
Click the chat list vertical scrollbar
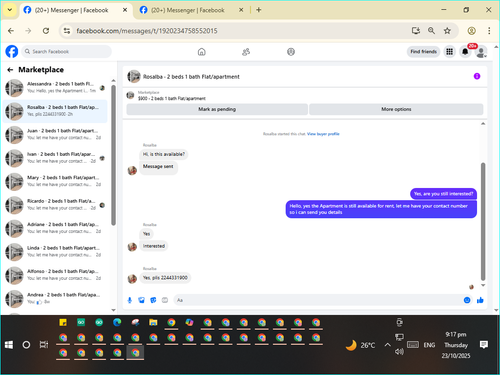(x=113, y=155)
